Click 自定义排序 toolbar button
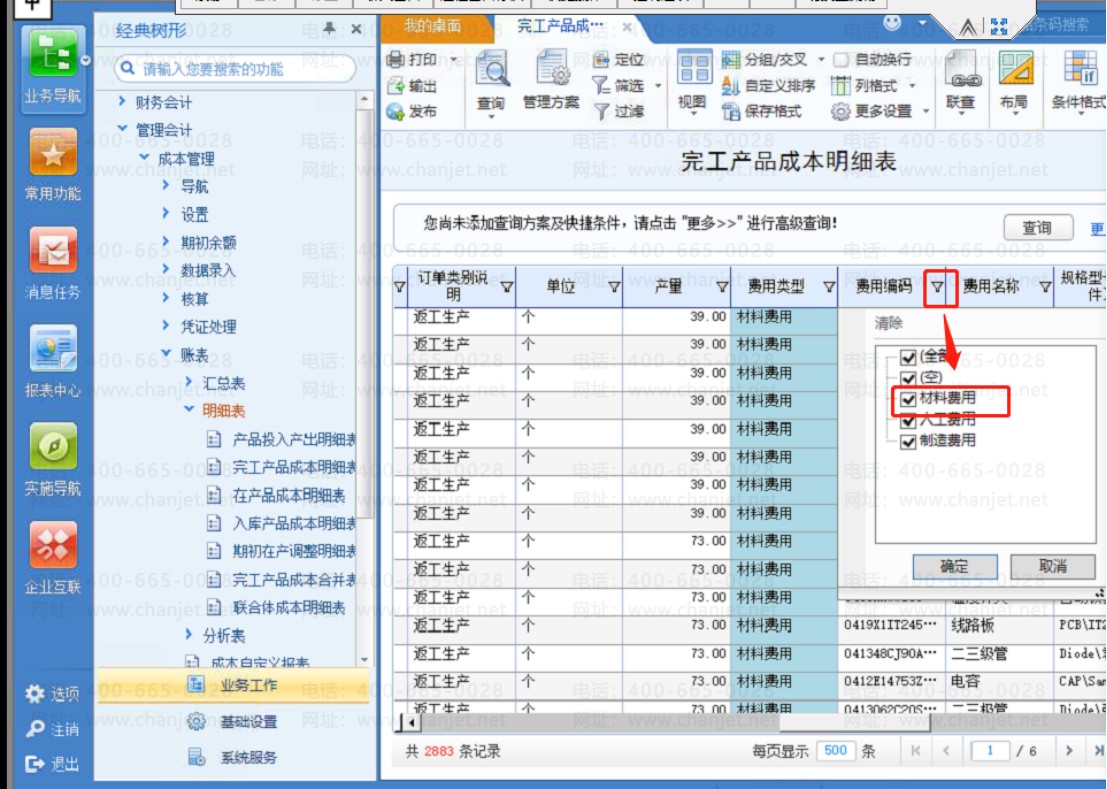The image size is (1107, 789). (768, 86)
